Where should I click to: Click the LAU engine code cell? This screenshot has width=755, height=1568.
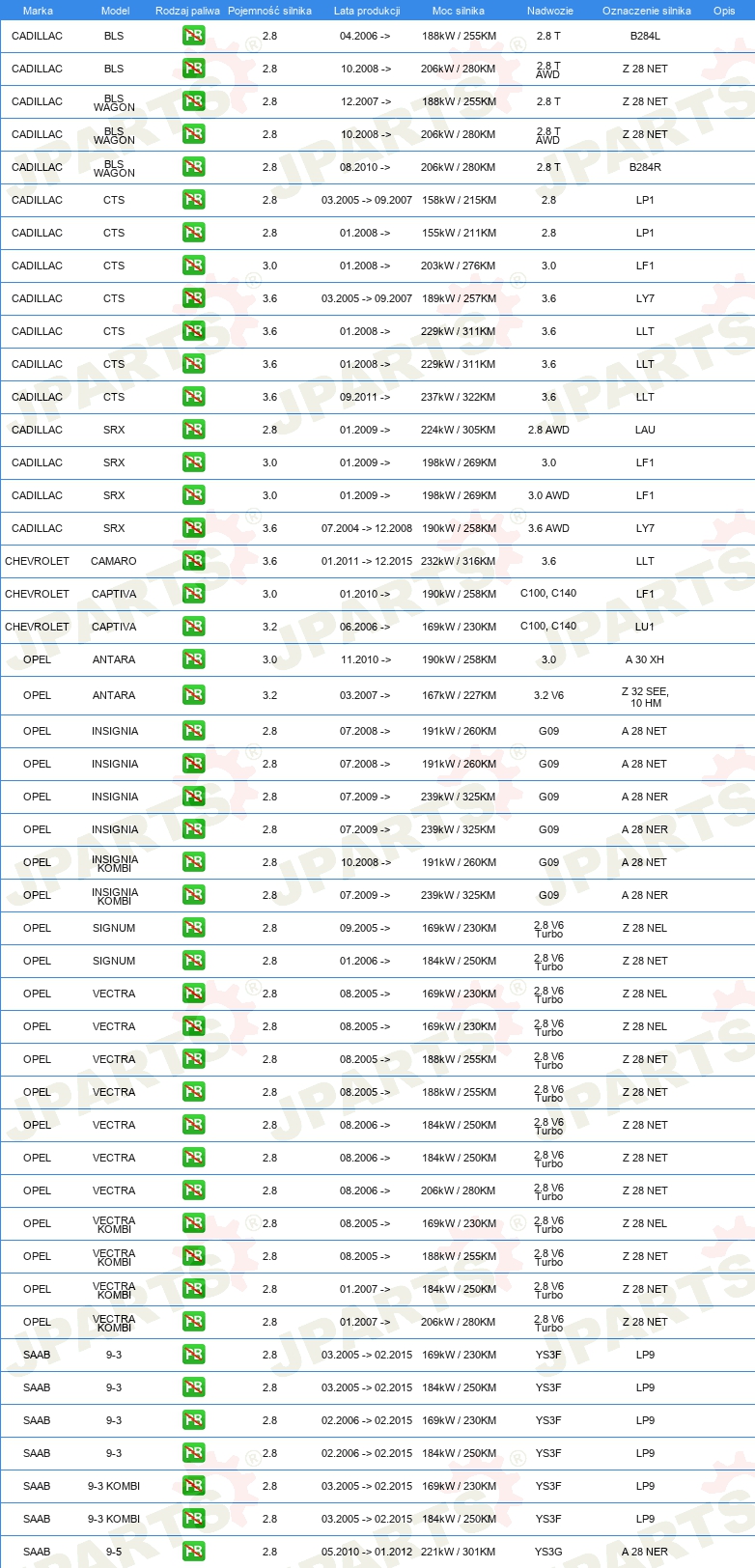pyautogui.click(x=645, y=430)
